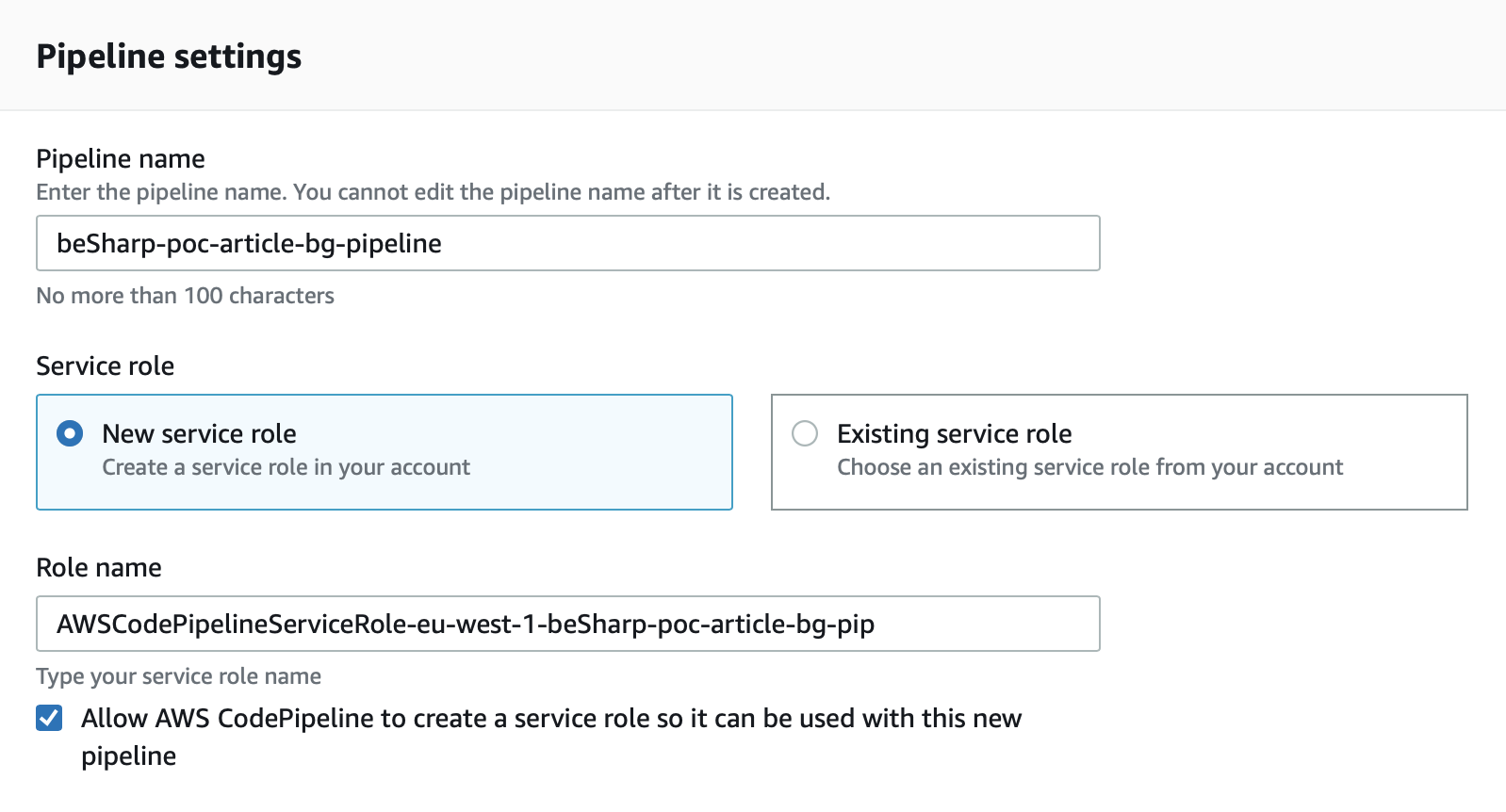Click the 'Service role' section label

tap(105, 365)
